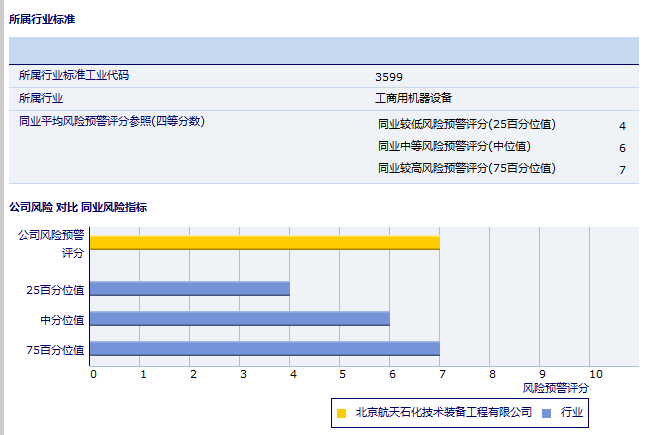Viewport: 648px width, 435px height.
Task: Click the blue 25百分位值 bar
Action: point(190,289)
